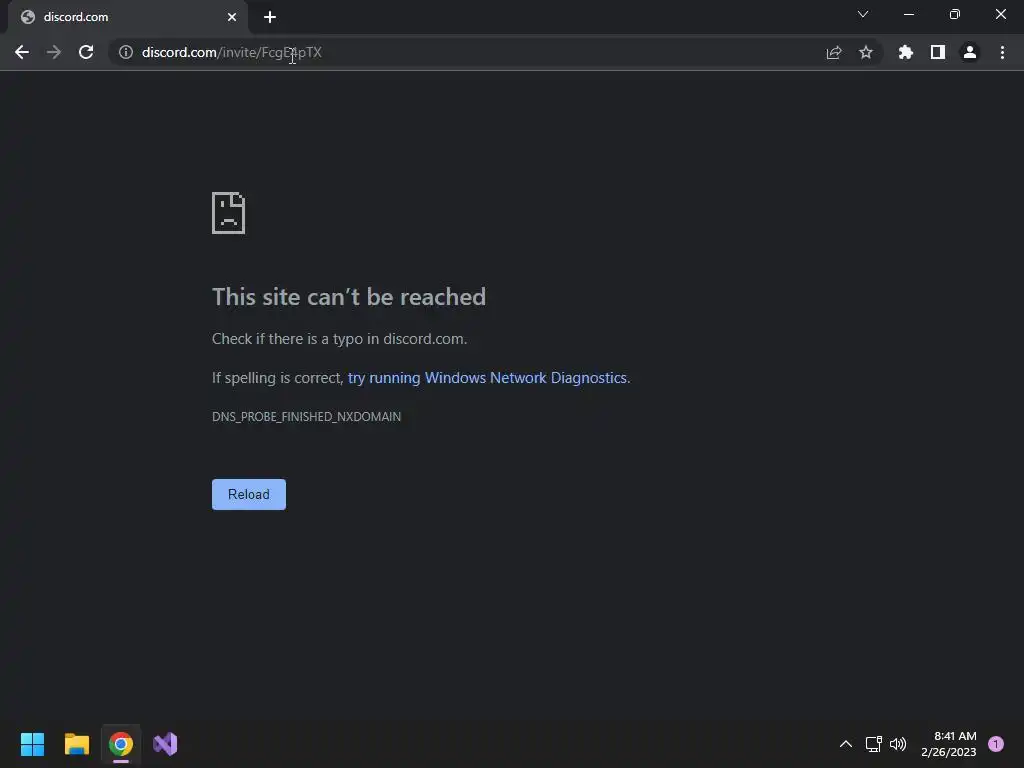The width and height of the screenshot is (1024, 768).
Task: Open the notification badge in tray
Action: coord(996,744)
